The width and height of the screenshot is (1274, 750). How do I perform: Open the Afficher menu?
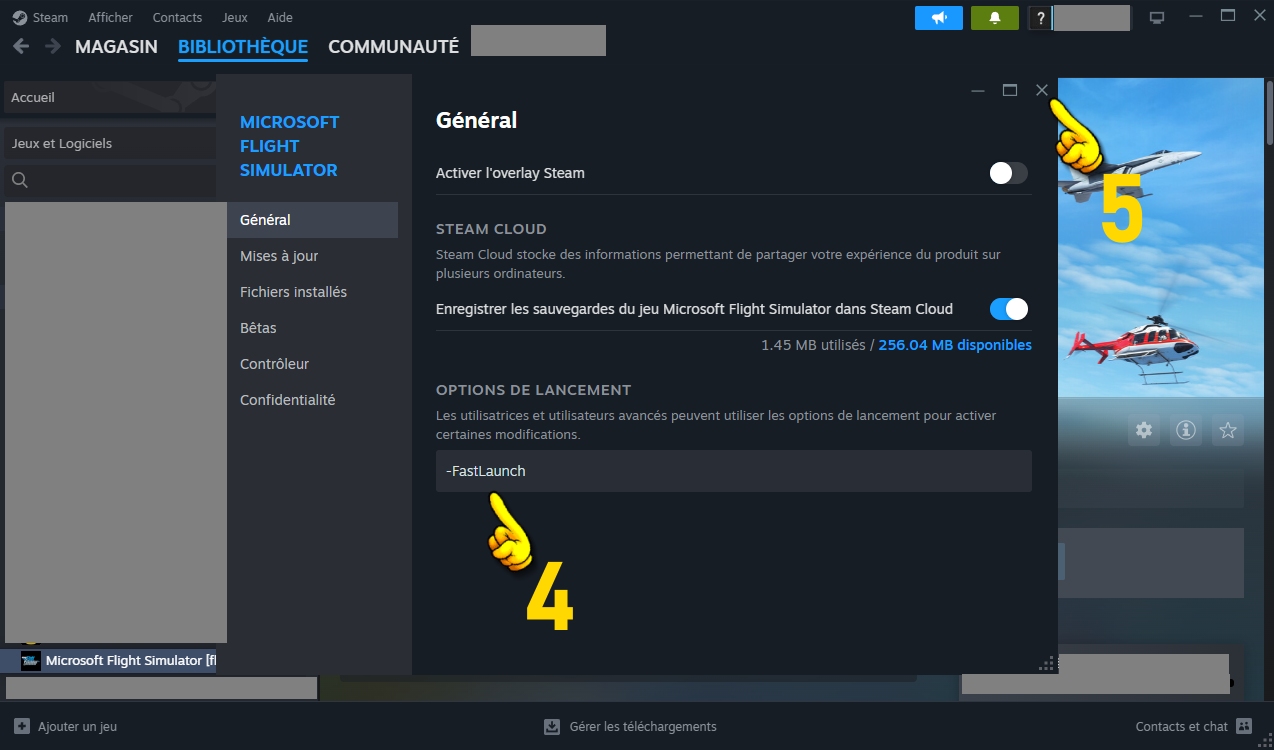tap(110, 18)
